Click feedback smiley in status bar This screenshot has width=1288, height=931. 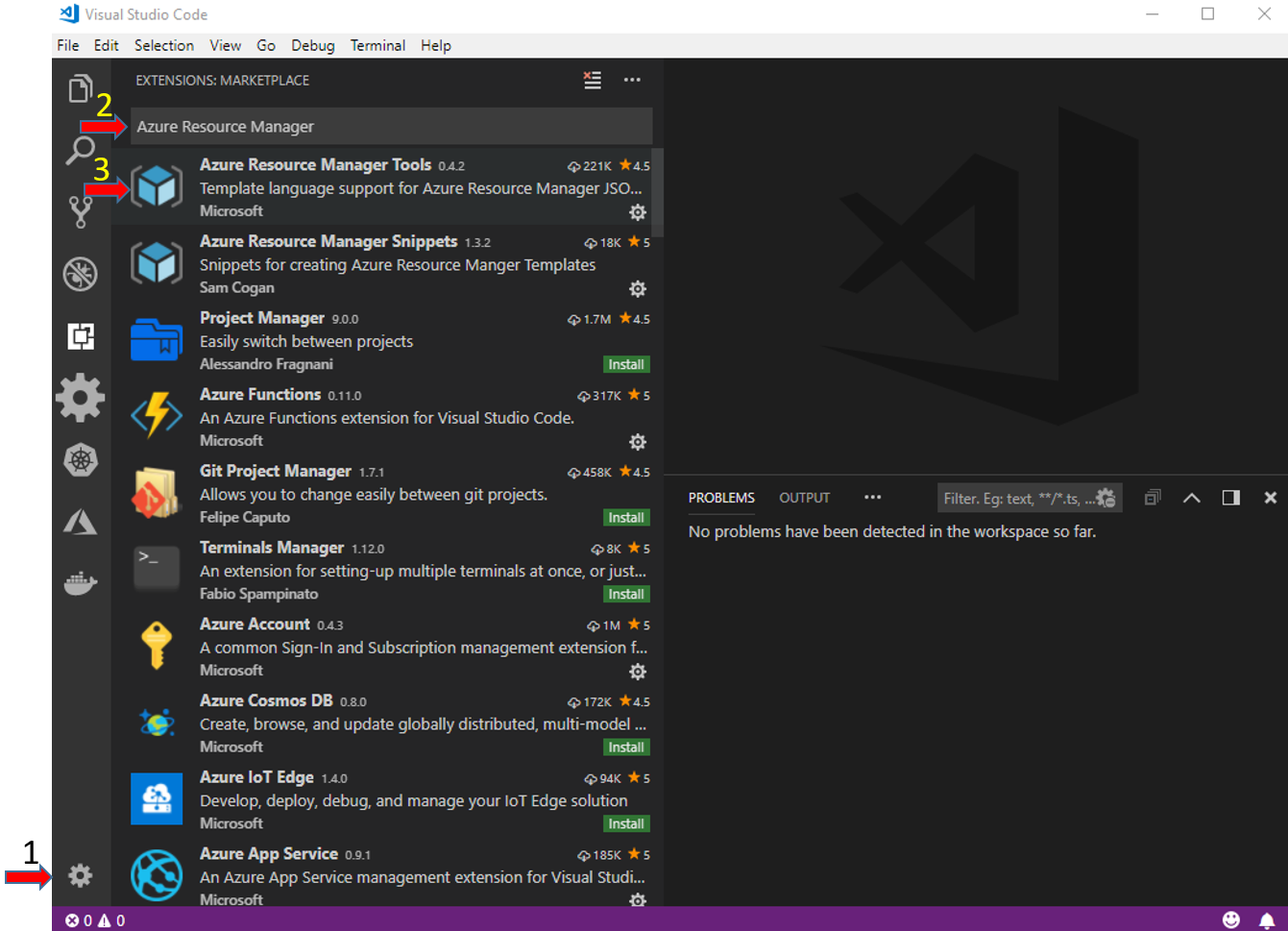tap(1231, 920)
